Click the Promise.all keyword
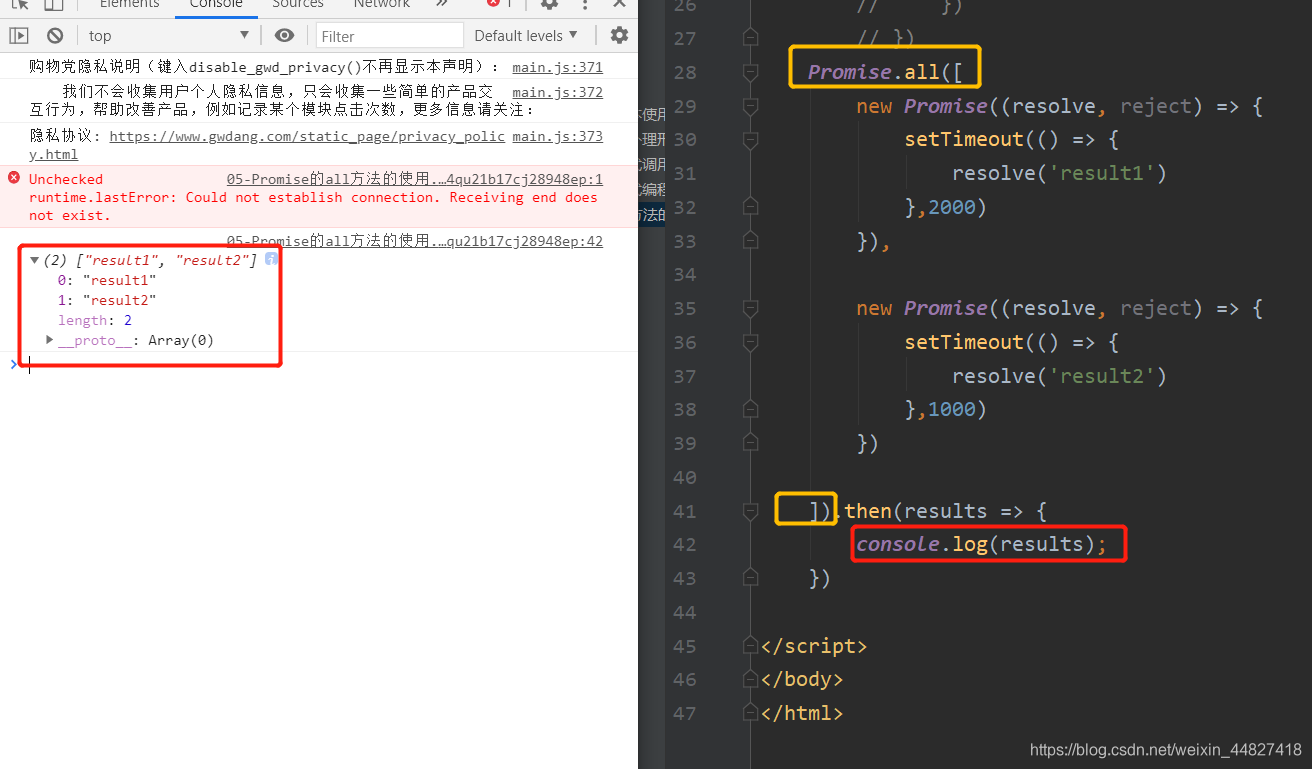 point(874,72)
